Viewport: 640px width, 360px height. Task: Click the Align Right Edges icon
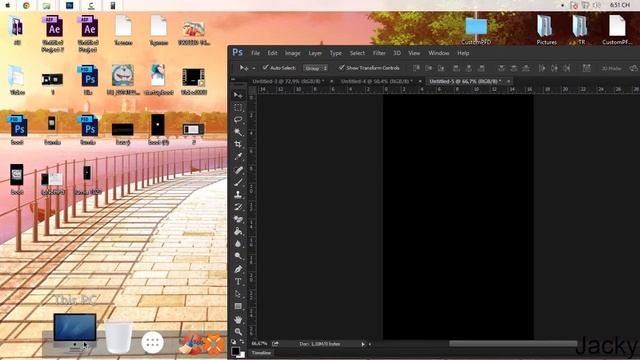coord(481,68)
